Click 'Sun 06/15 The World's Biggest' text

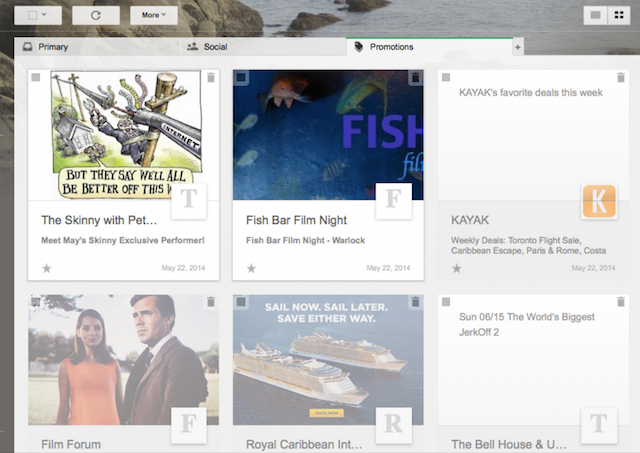coord(527,317)
